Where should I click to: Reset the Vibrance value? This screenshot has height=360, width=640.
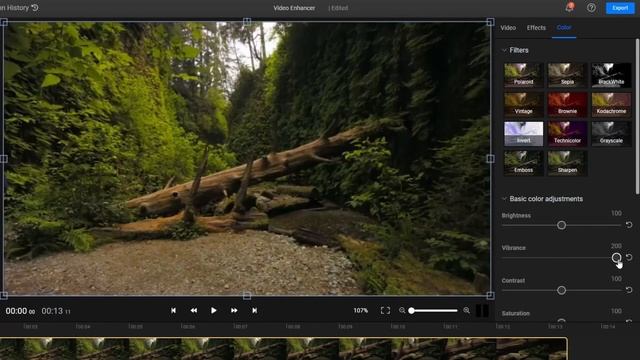(x=629, y=257)
